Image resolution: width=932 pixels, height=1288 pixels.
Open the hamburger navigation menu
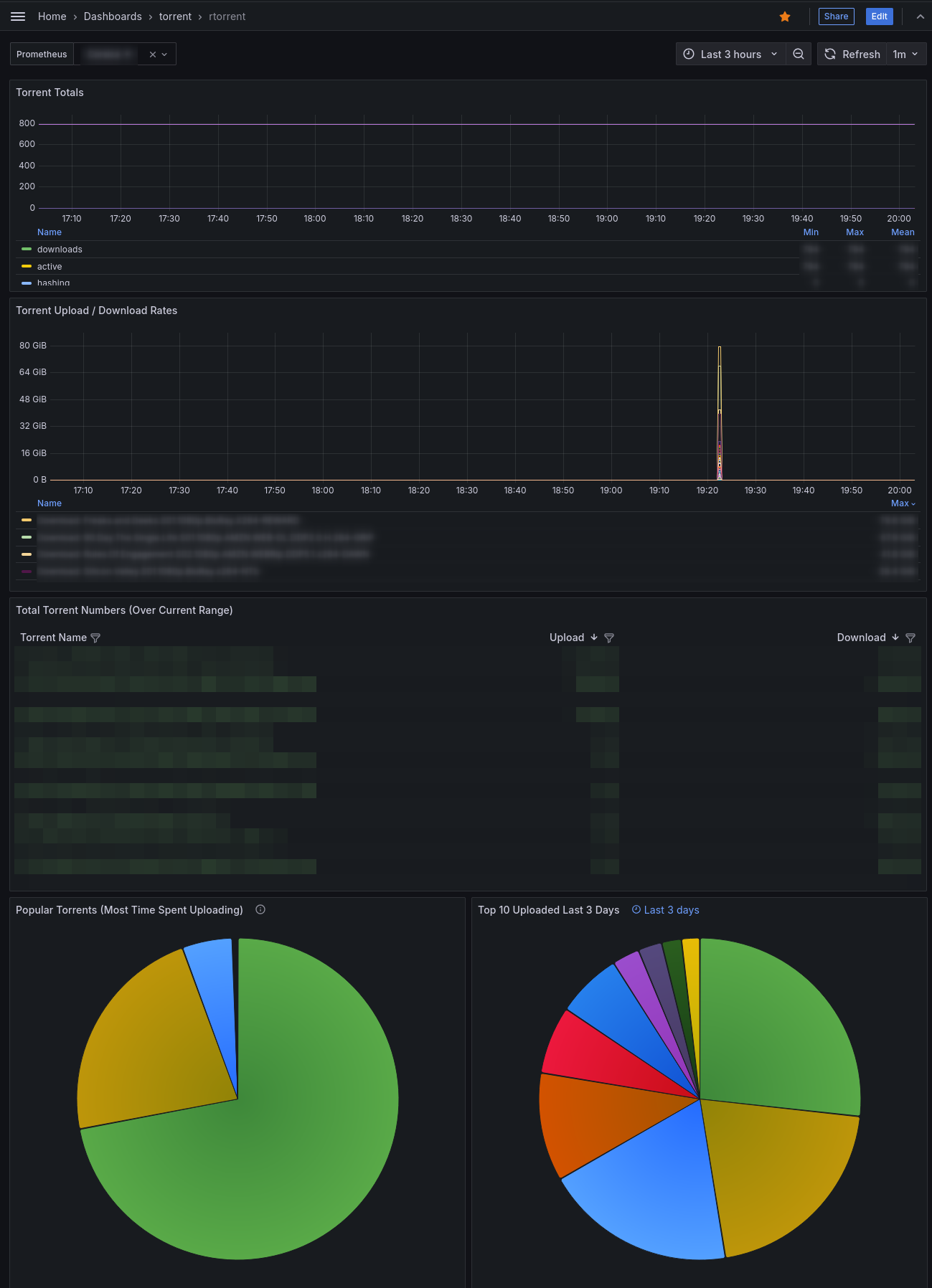click(x=18, y=16)
